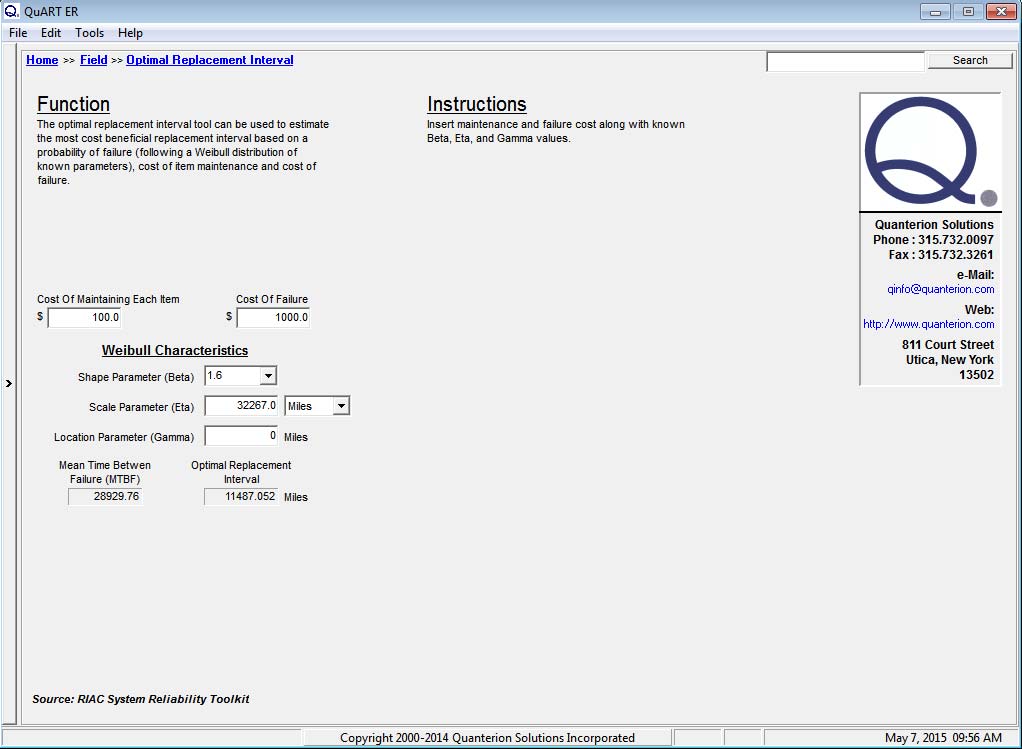Click the Weibull Characteristics heading
The width and height of the screenshot is (1022, 749).
point(175,350)
